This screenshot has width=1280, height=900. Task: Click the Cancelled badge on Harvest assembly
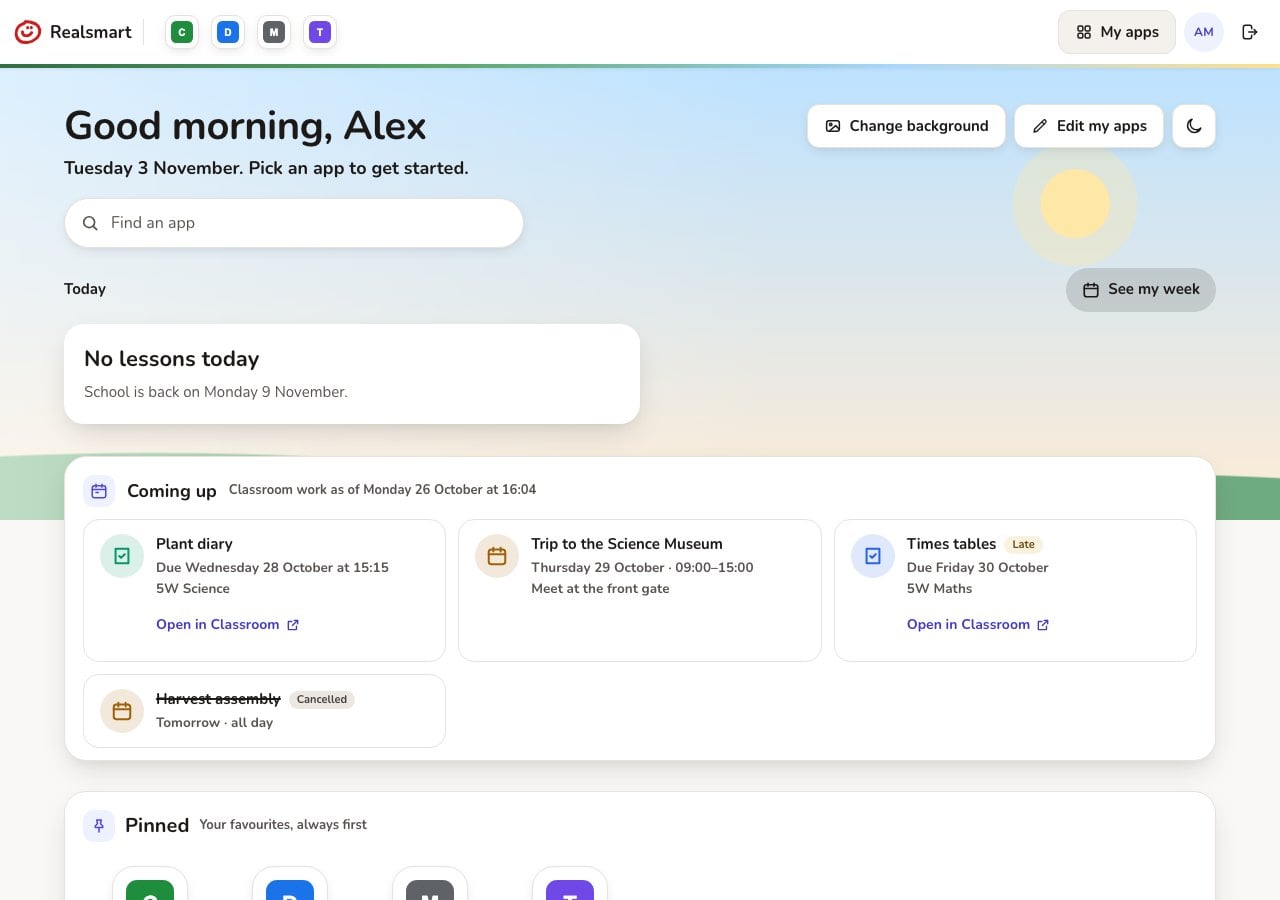pyautogui.click(x=322, y=699)
